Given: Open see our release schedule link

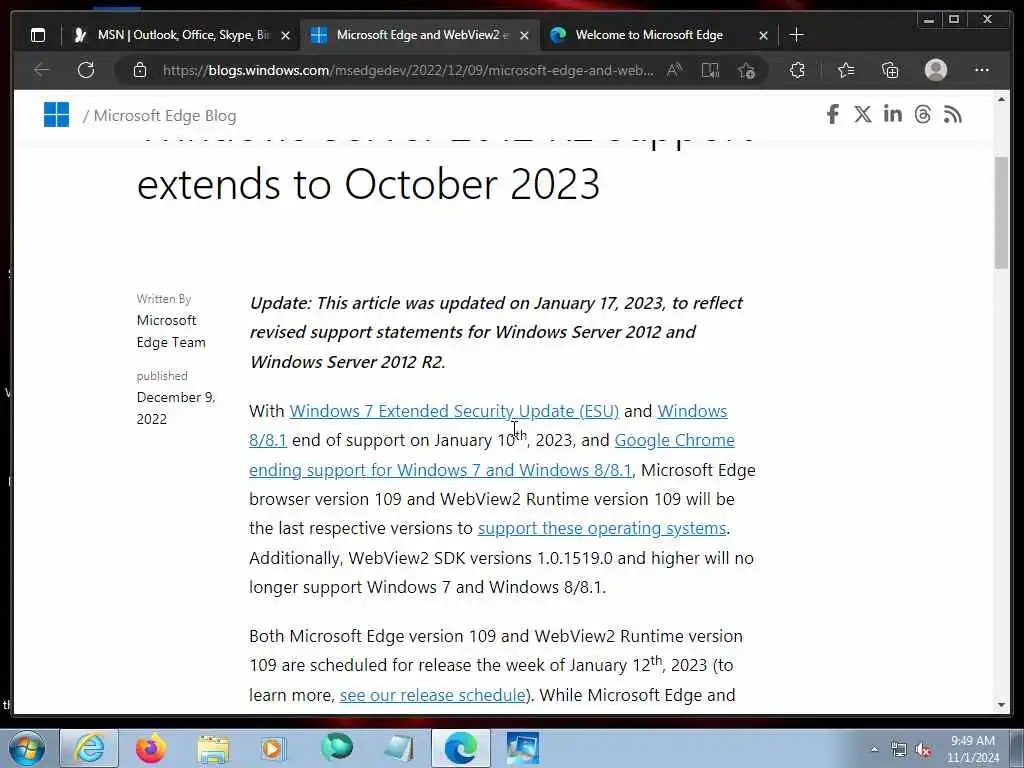Looking at the screenshot, I should (x=432, y=695).
